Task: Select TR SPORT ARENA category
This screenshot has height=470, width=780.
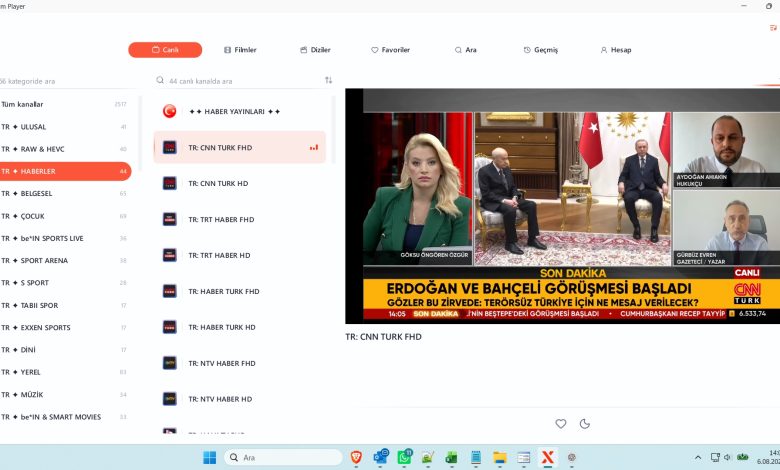Action: tap(65, 260)
